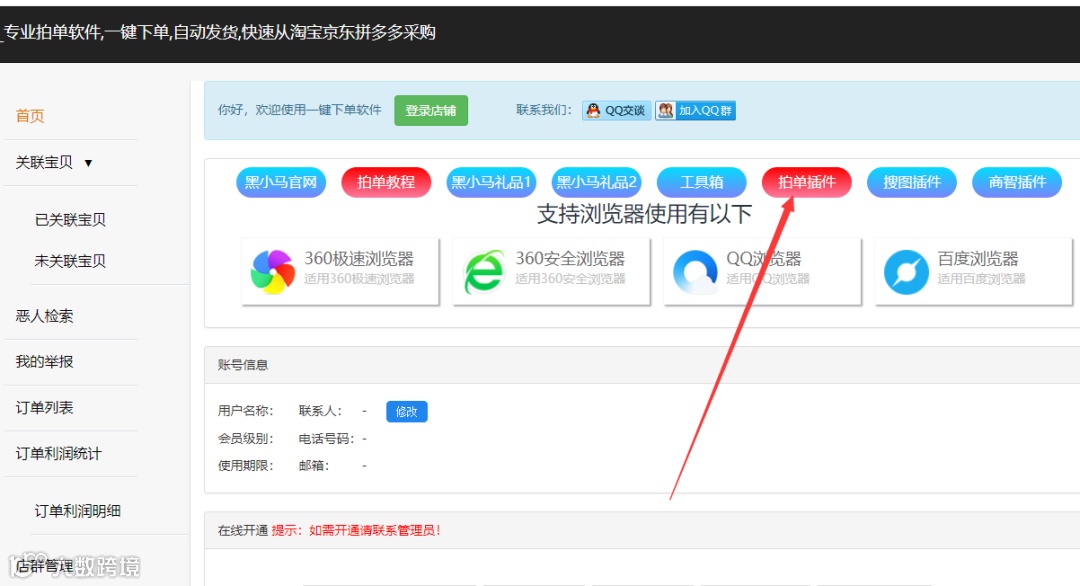
Task: Click the 在线开通 heading text
Action: tap(242, 530)
